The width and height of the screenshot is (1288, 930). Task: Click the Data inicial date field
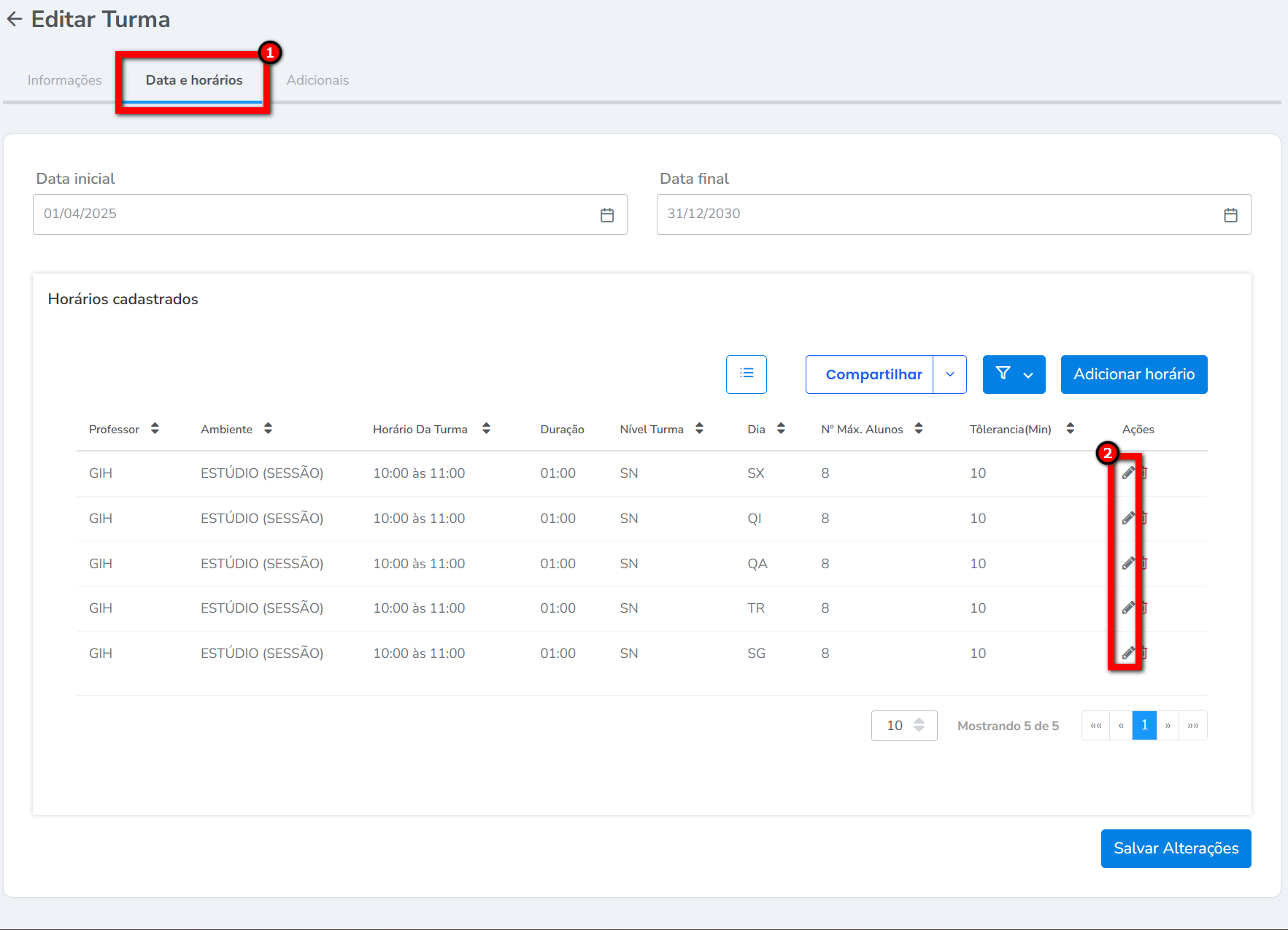(314, 214)
